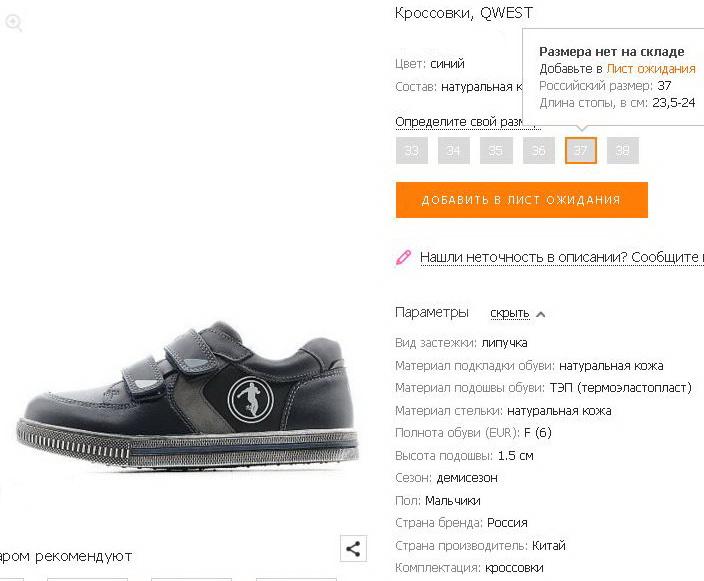Click the 'рекомендуют' recommendations heading
Screen dimensions: 704x581
coord(84,556)
